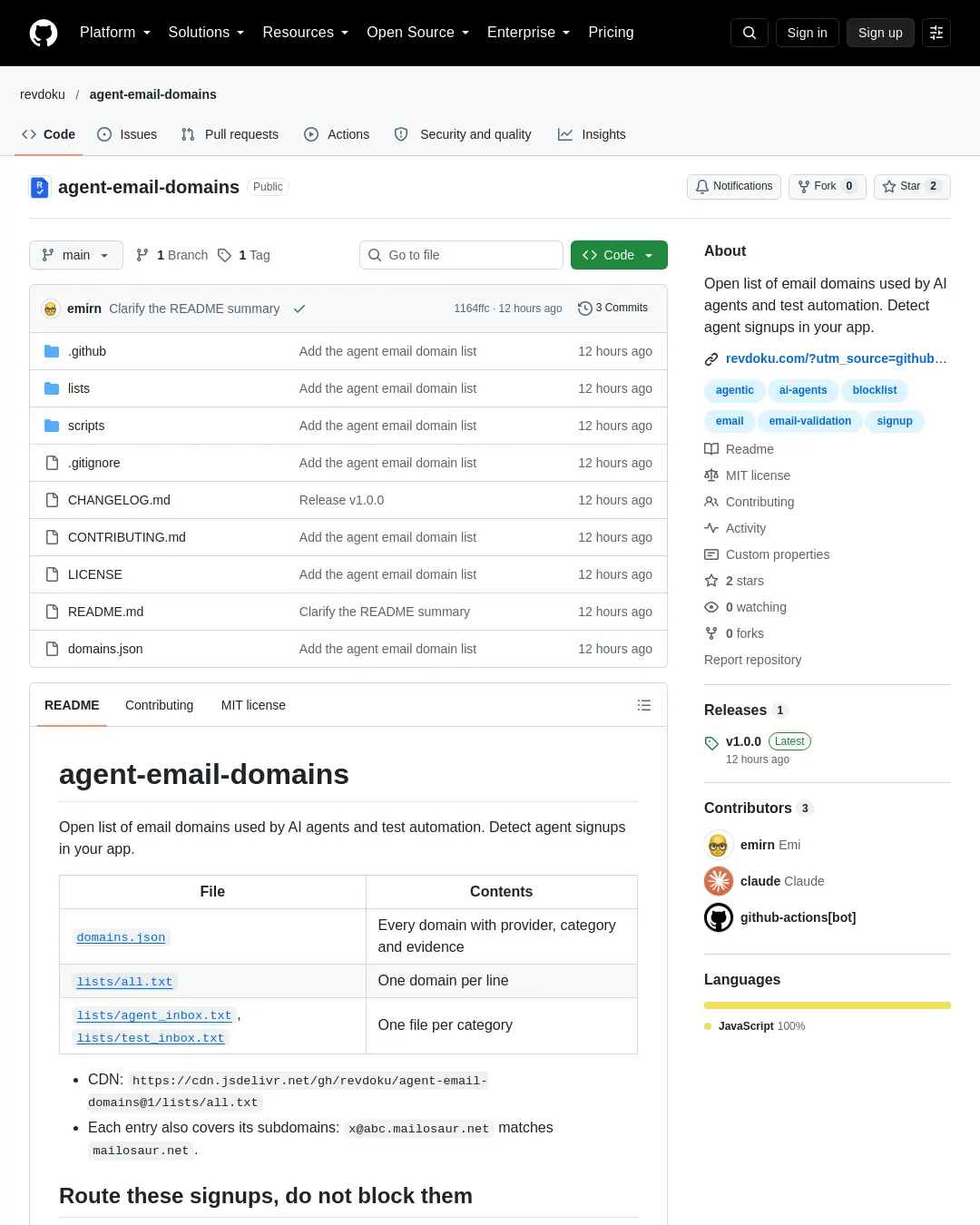Open the GitHub logo homepage

44,33
